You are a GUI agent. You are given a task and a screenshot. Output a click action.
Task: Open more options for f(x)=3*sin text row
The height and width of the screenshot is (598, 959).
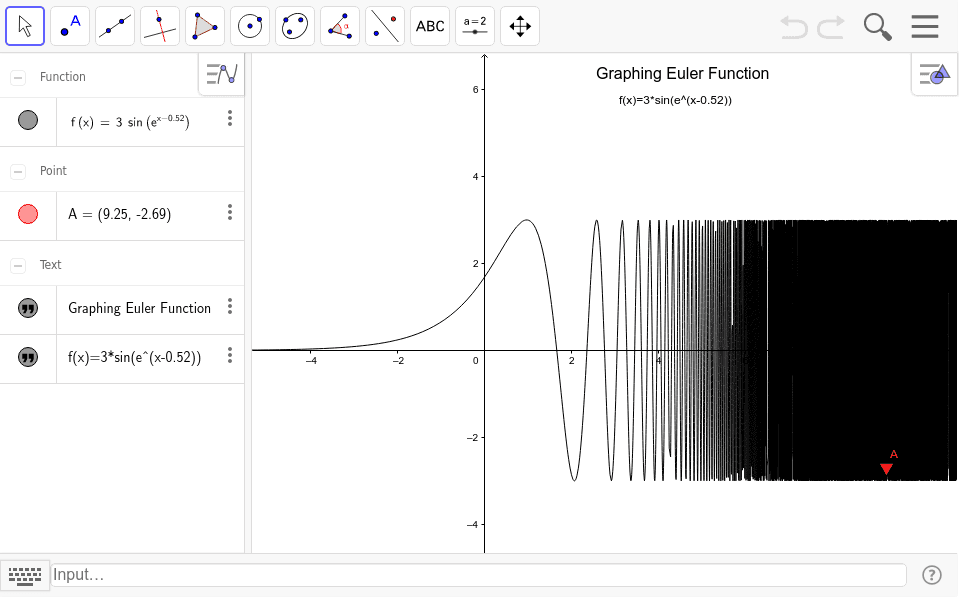pyautogui.click(x=230, y=355)
